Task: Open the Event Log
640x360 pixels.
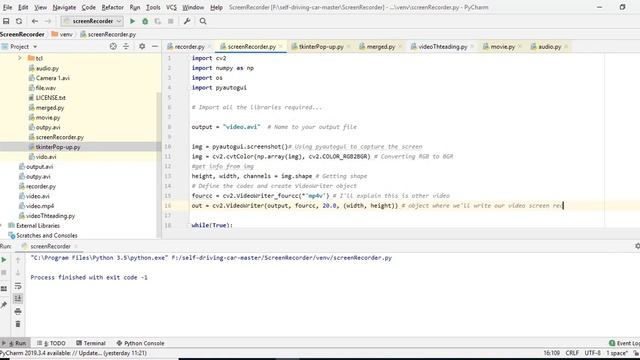Action: coord(624,343)
